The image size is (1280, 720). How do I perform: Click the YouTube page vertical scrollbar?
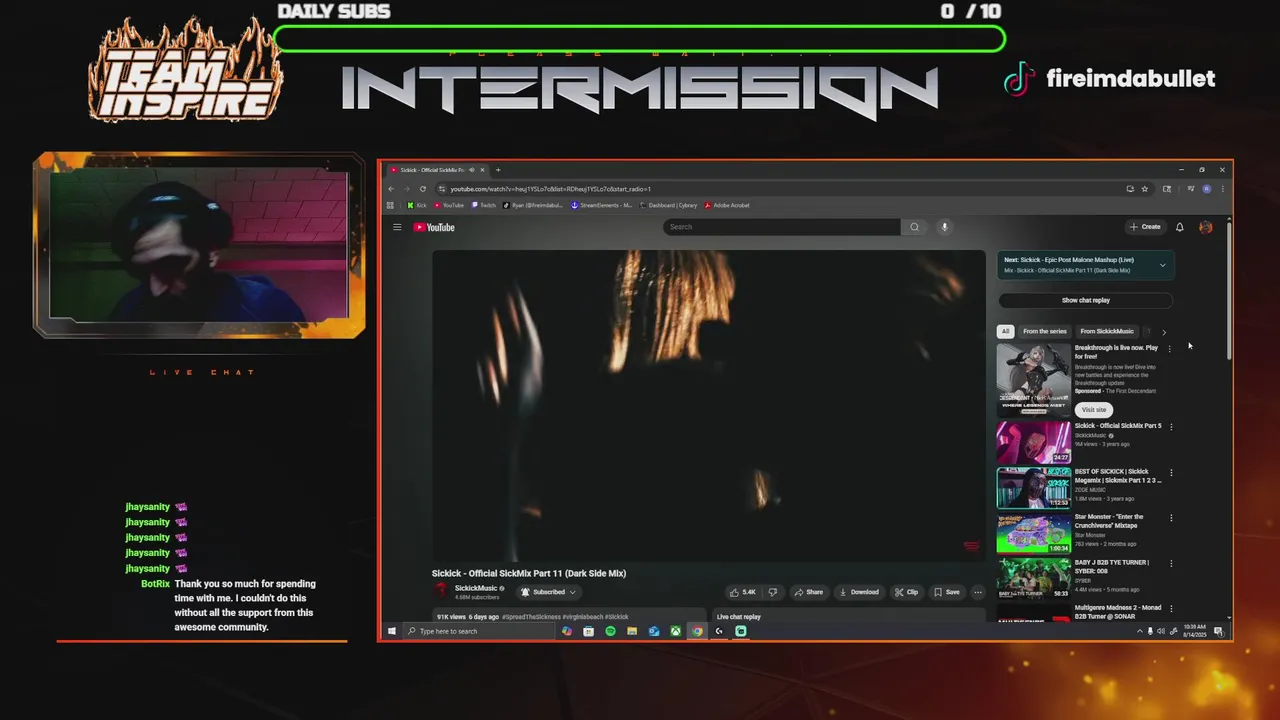(1229, 290)
